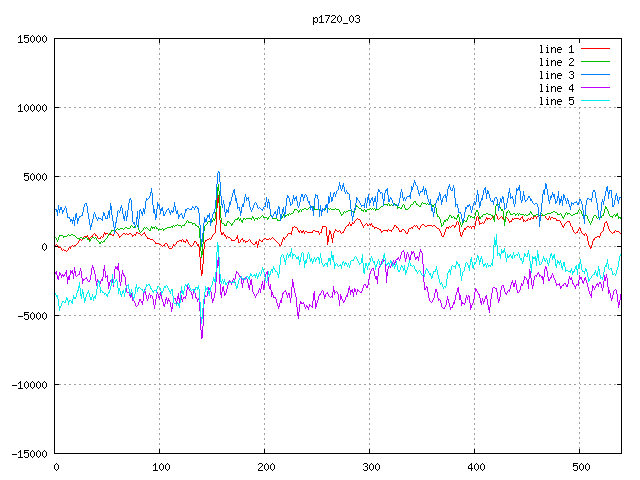Select the "line 3" legend label
The width and height of the screenshot is (640, 480).
(556, 75)
